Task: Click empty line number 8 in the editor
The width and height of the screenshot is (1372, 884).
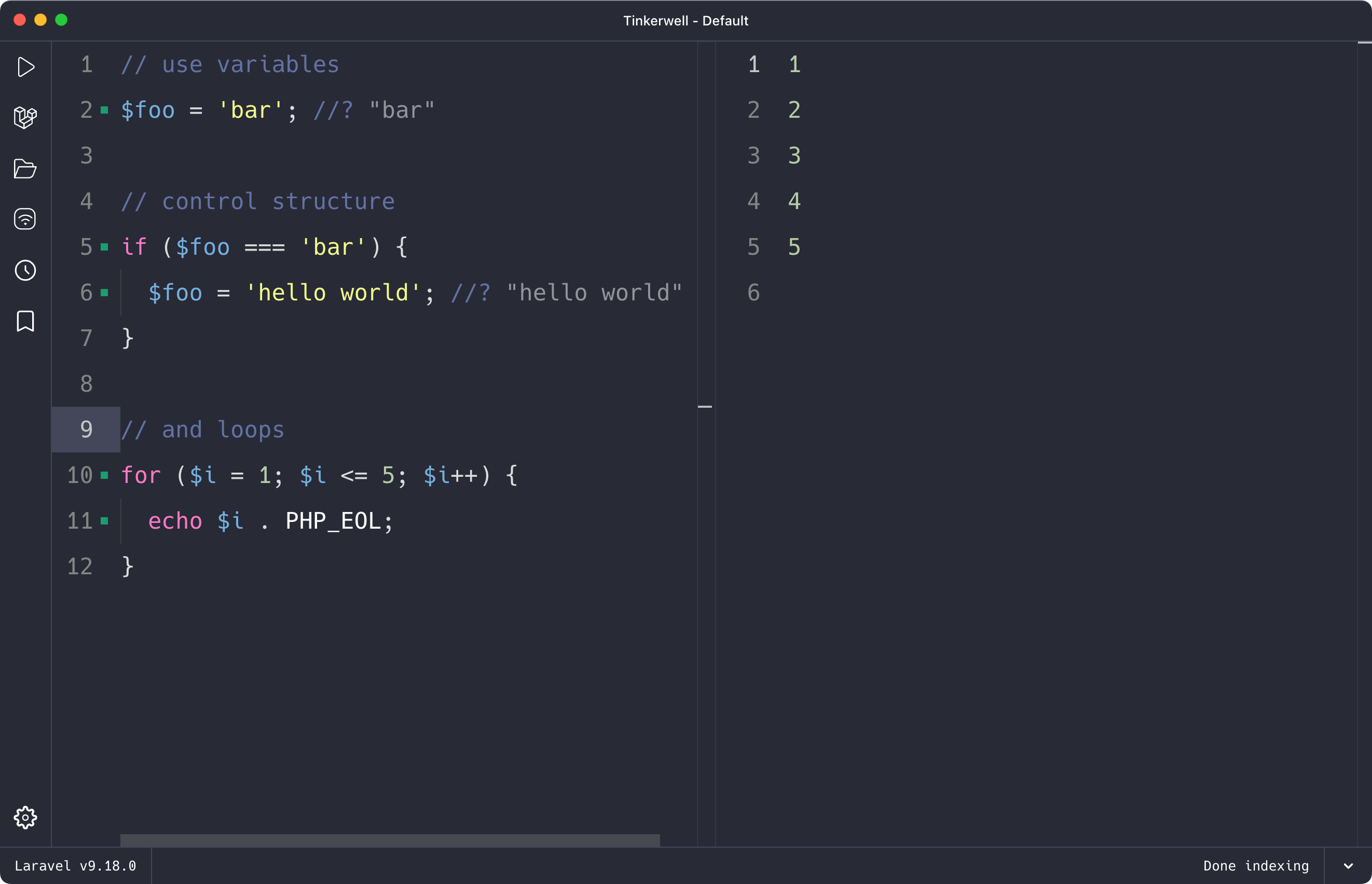Action: (x=86, y=384)
